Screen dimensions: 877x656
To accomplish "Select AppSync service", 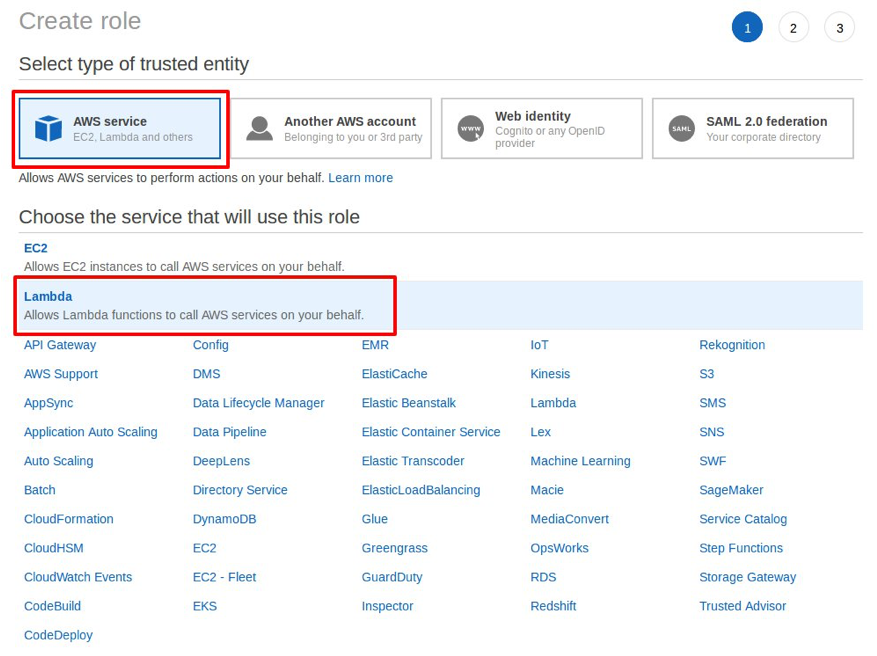I will pos(49,403).
